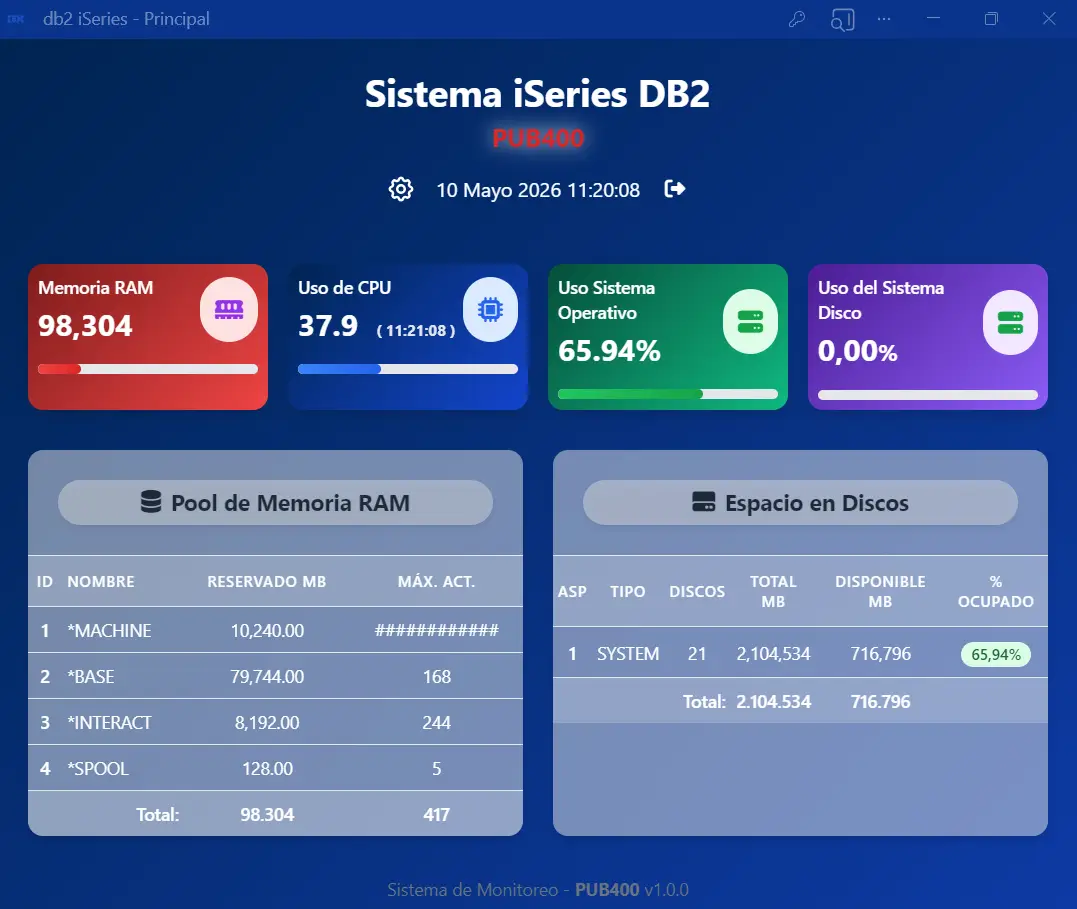Open settings via the gear icon

pos(400,189)
